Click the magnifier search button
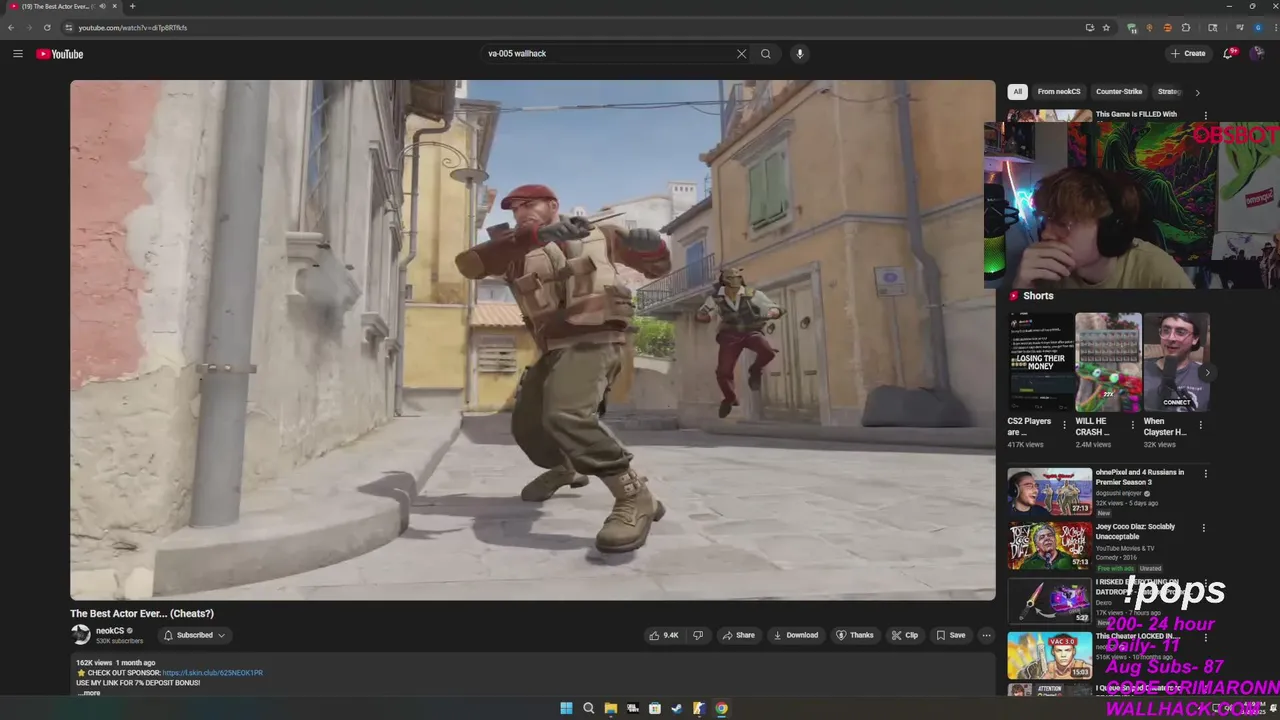This screenshot has height=720, width=1280. (766, 54)
